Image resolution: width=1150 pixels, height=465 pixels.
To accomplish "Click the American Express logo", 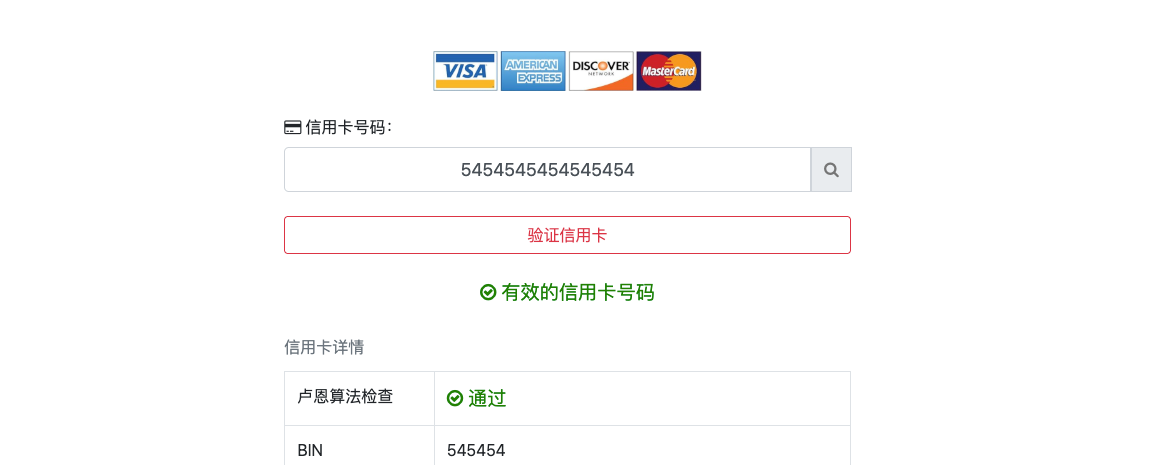I will [533, 71].
